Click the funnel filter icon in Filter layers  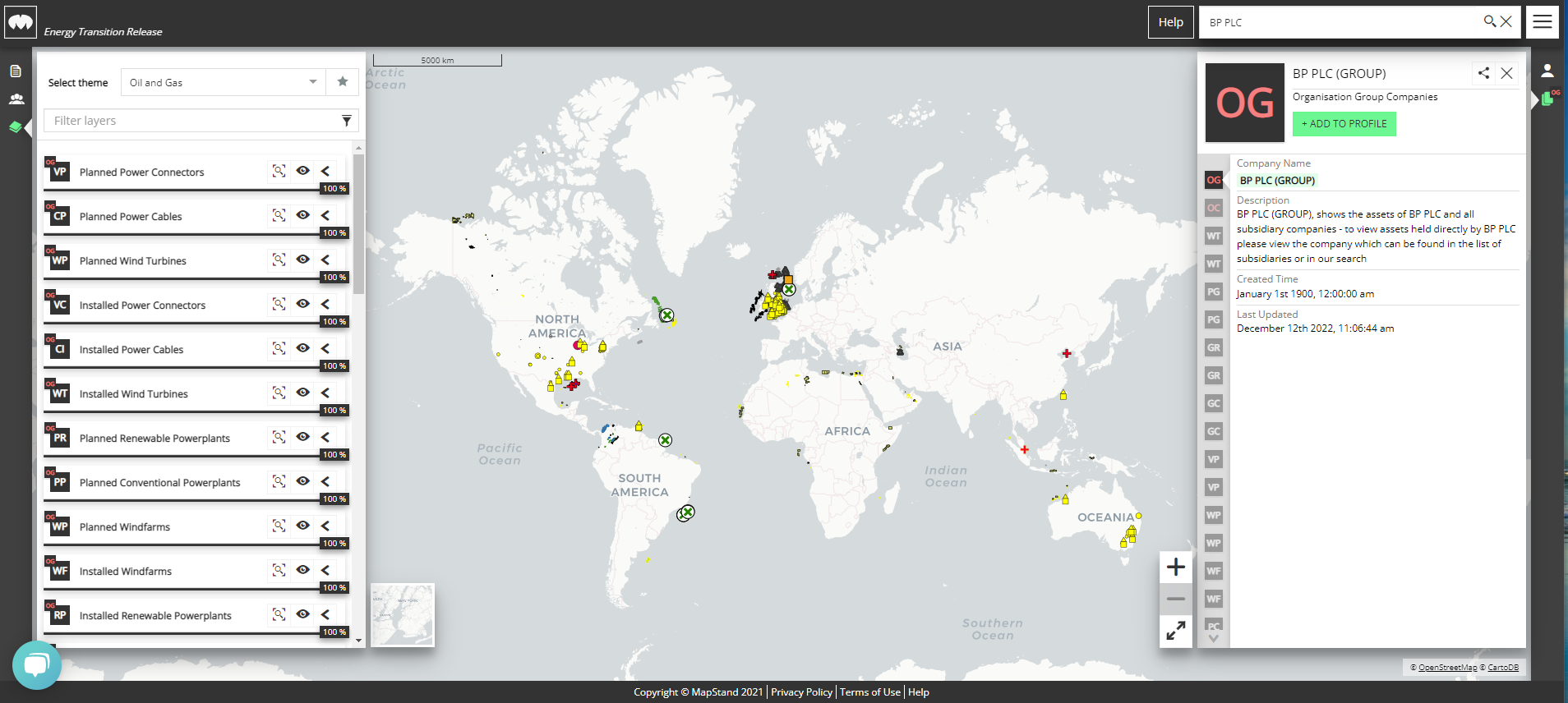347,121
